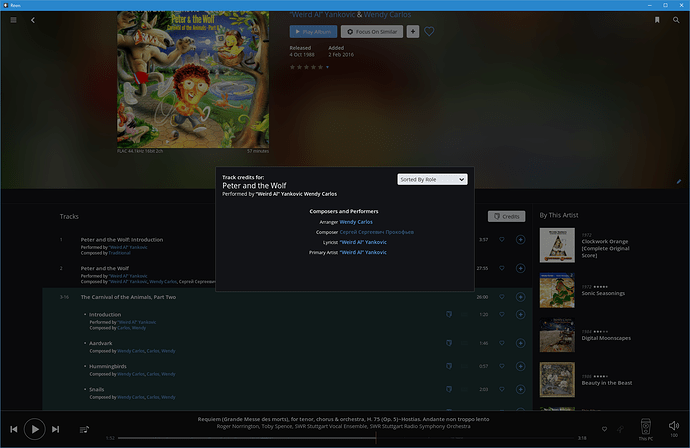Open star rating dropdown arrow
Viewport: 690px width, 448px height.
pos(327,67)
